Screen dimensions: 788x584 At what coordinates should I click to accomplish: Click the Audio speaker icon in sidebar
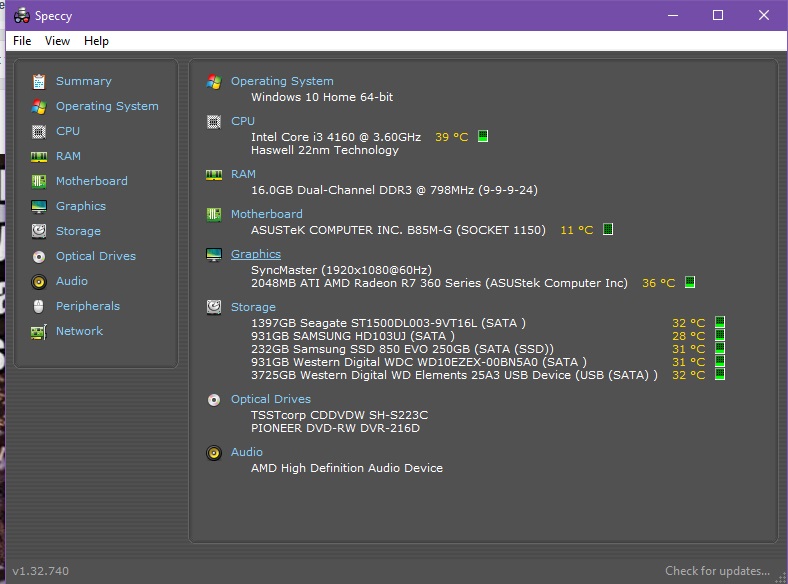(x=39, y=281)
